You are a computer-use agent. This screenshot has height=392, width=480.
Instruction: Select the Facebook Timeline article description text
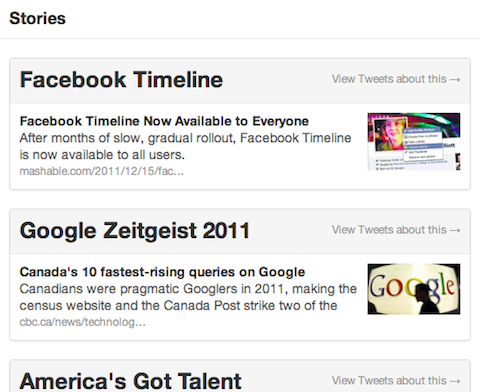click(x=185, y=146)
